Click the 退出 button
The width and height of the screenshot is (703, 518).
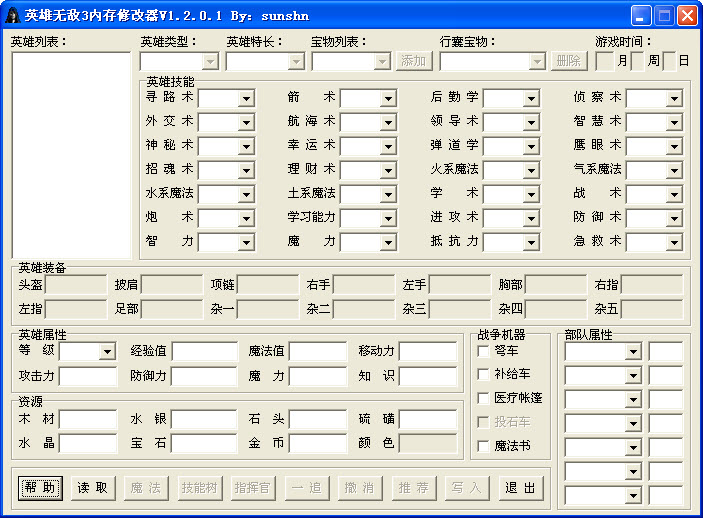click(519, 488)
